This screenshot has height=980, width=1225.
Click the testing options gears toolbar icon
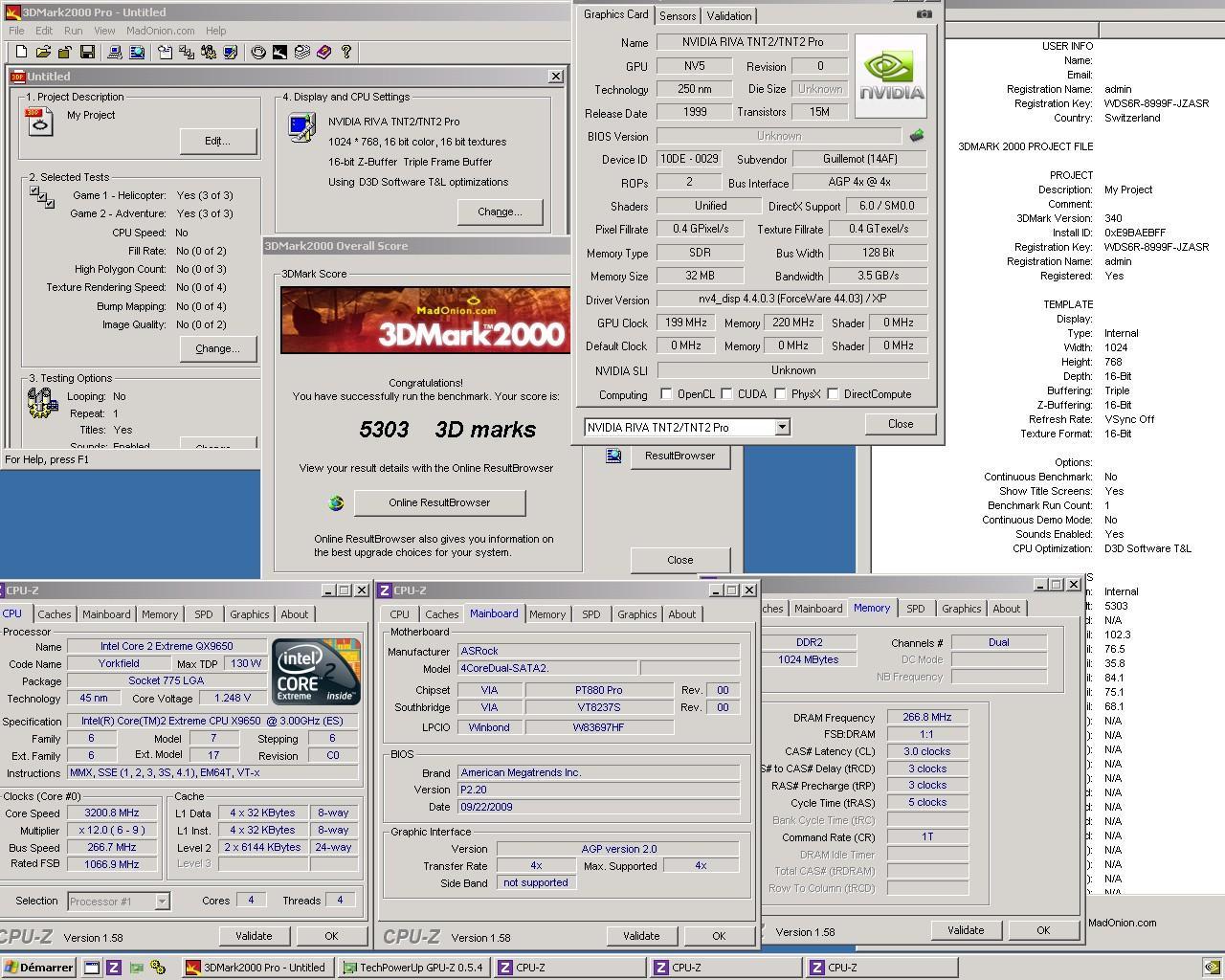208,52
